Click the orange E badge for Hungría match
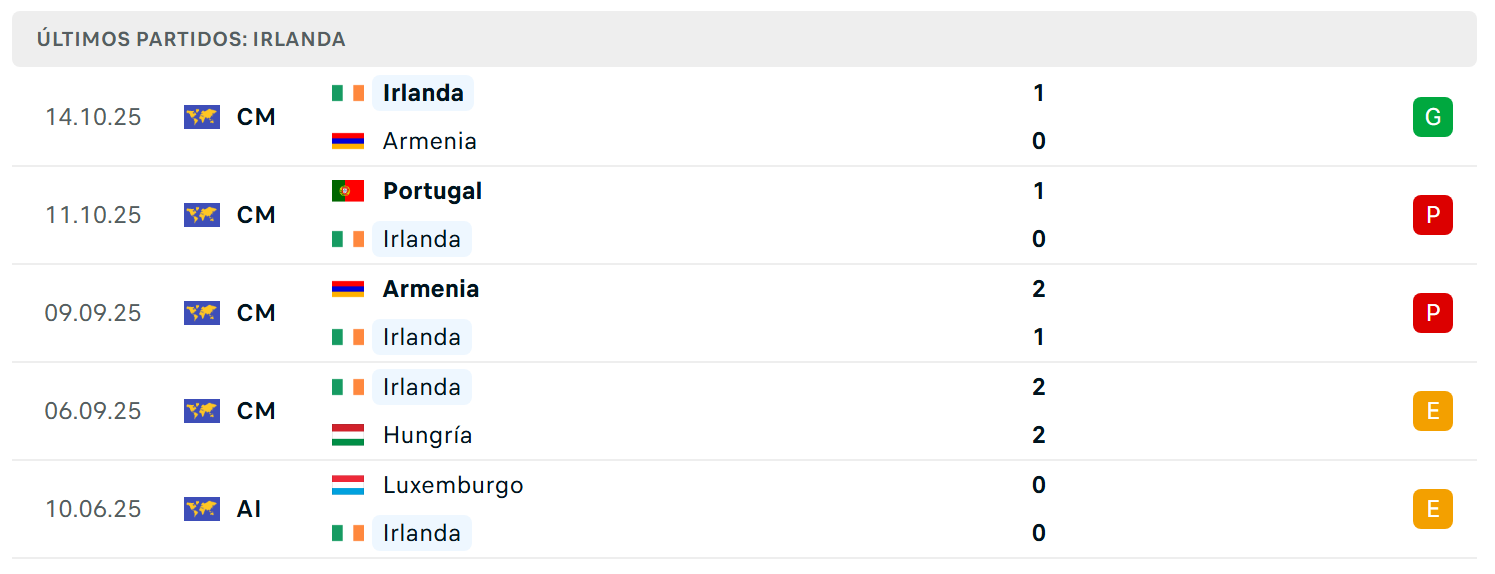The image size is (1495, 574). coord(1432,411)
